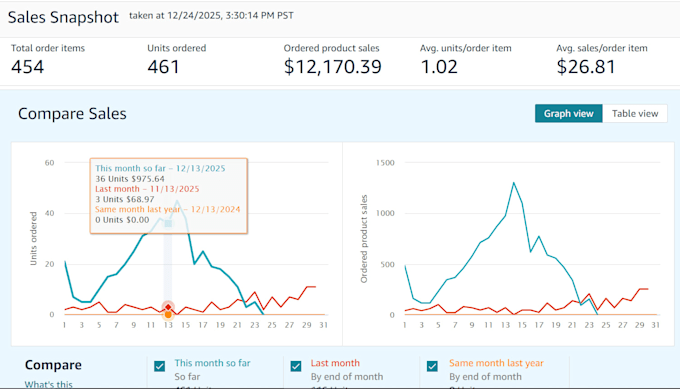Click the Compare label beside the legend checkboxes
Image resolution: width=680 pixels, height=389 pixels.
(x=53, y=365)
